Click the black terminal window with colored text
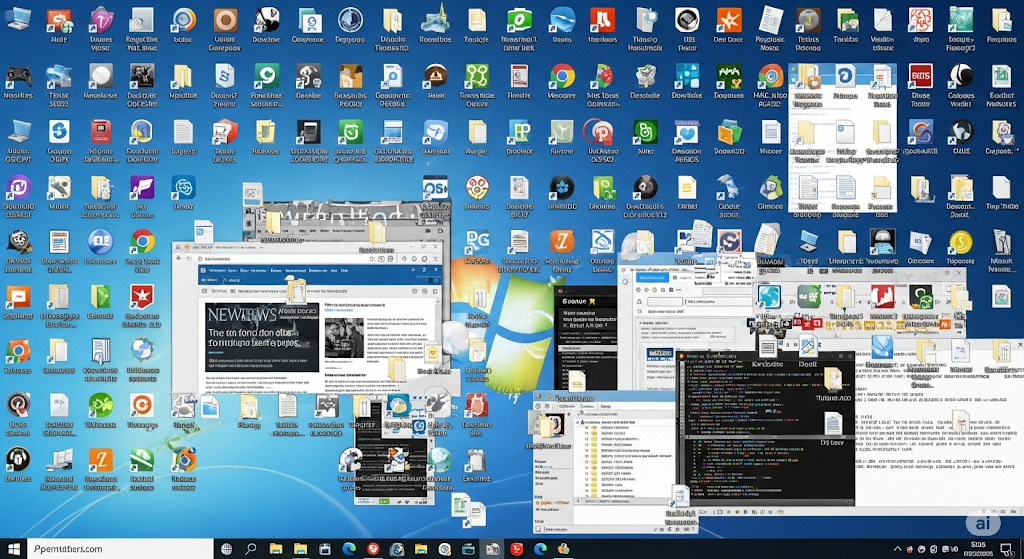Viewport: 1024px width, 559px height. pos(766,428)
